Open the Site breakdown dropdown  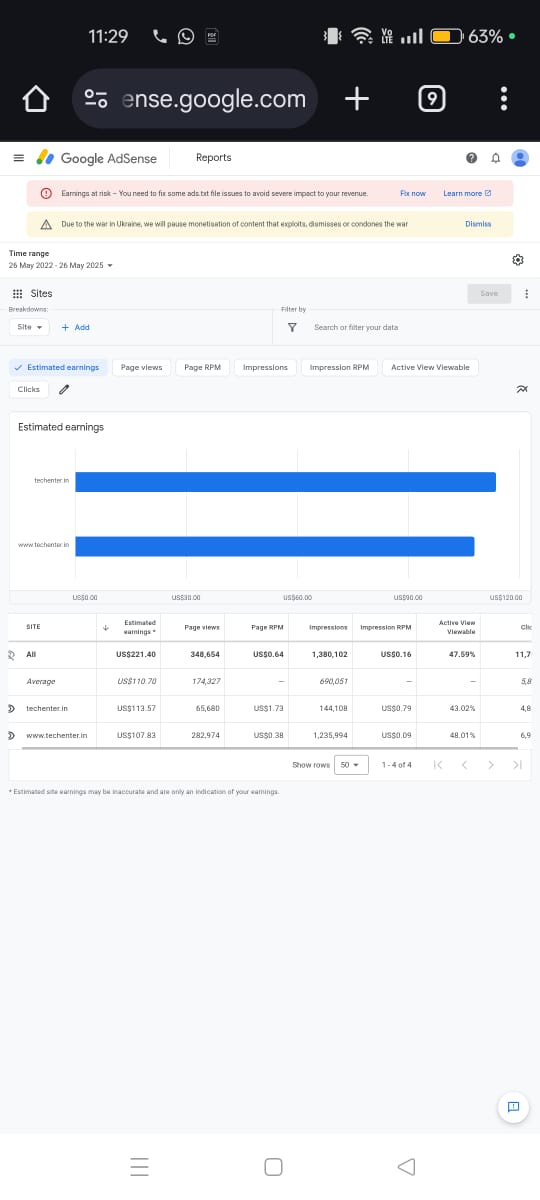click(29, 327)
